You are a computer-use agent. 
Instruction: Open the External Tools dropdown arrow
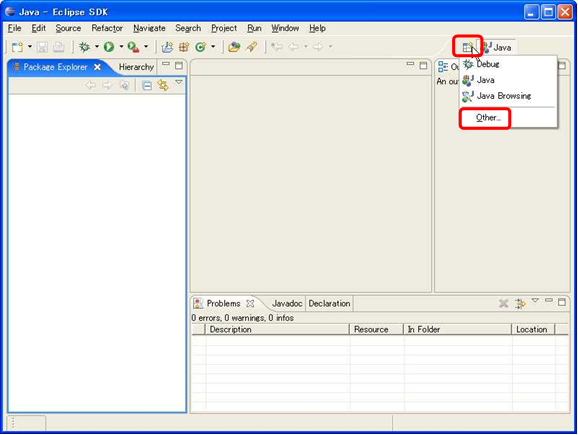coord(146,46)
